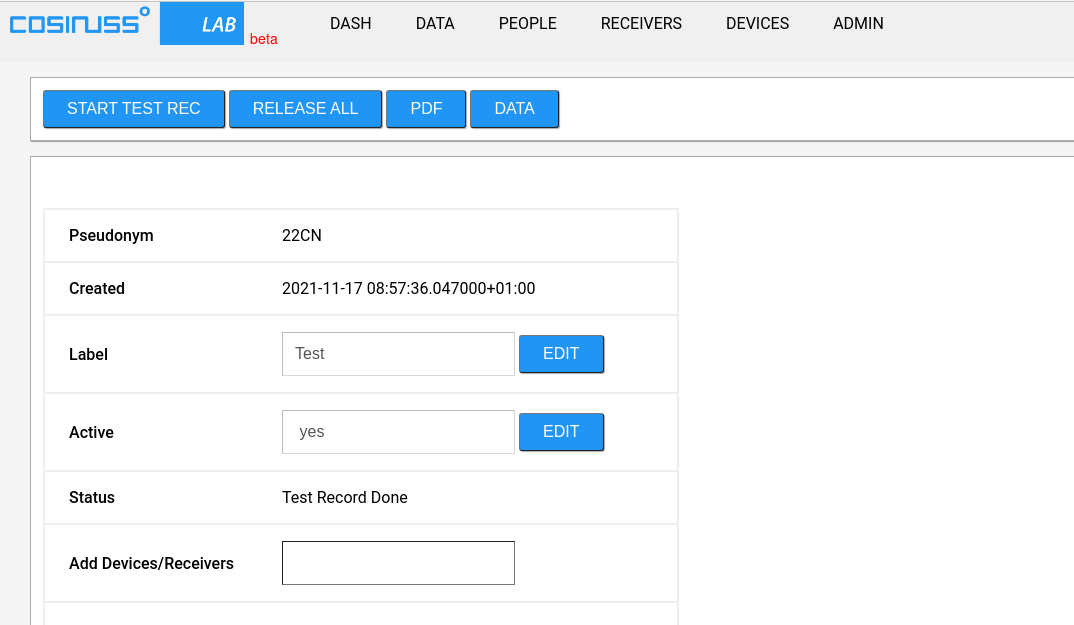Focus the Active field showing yes

pyautogui.click(x=398, y=432)
